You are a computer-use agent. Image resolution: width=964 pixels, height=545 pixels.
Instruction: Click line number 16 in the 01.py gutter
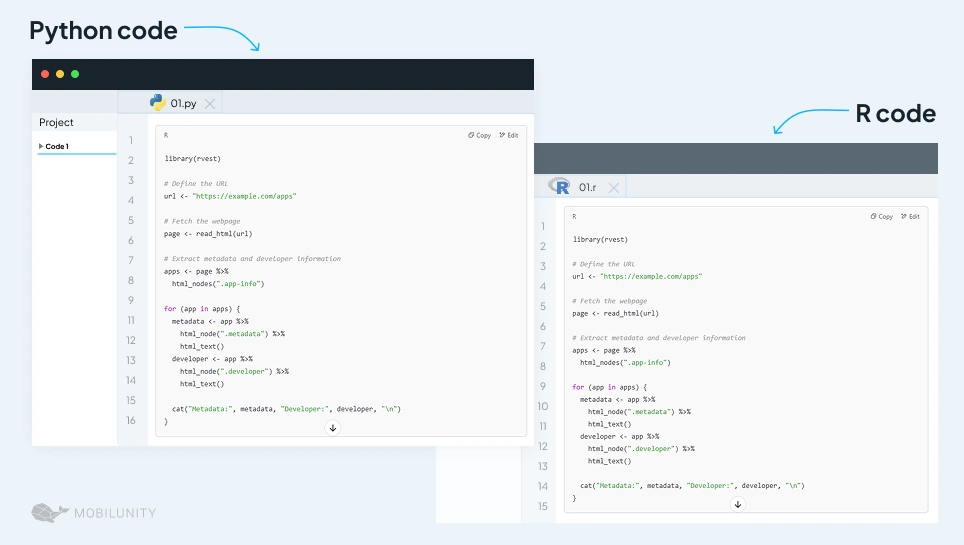(131, 420)
